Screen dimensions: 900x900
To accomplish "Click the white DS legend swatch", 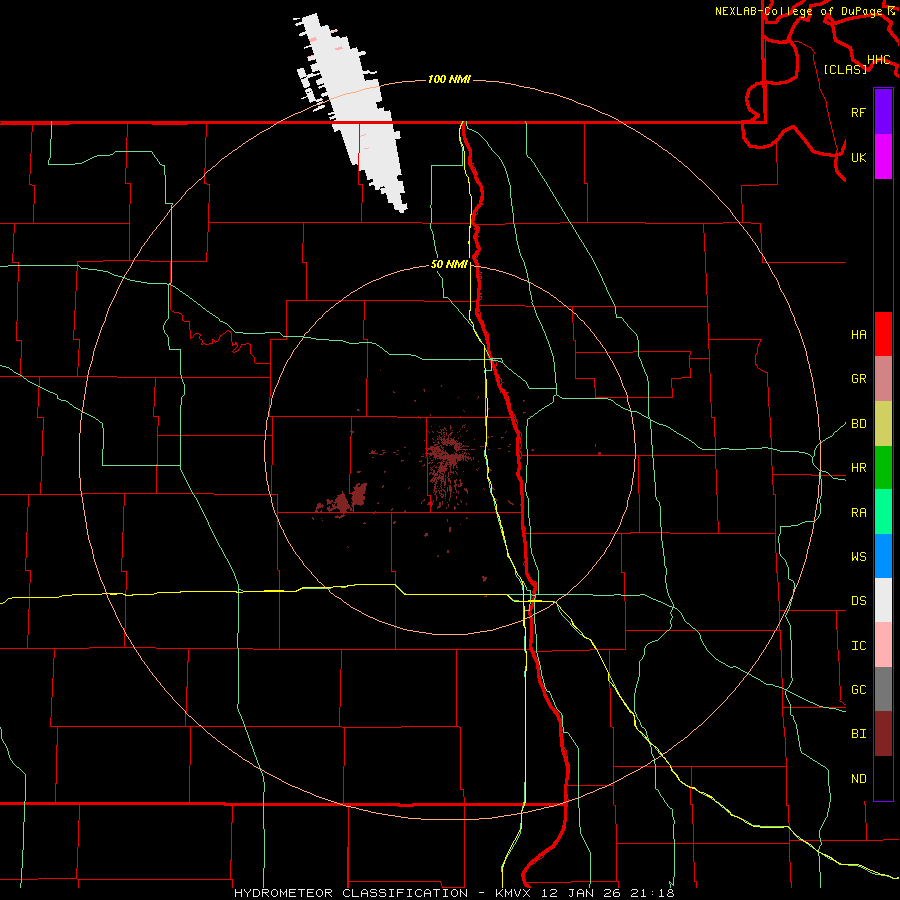I will pyautogui.click(x=883, y=600).
